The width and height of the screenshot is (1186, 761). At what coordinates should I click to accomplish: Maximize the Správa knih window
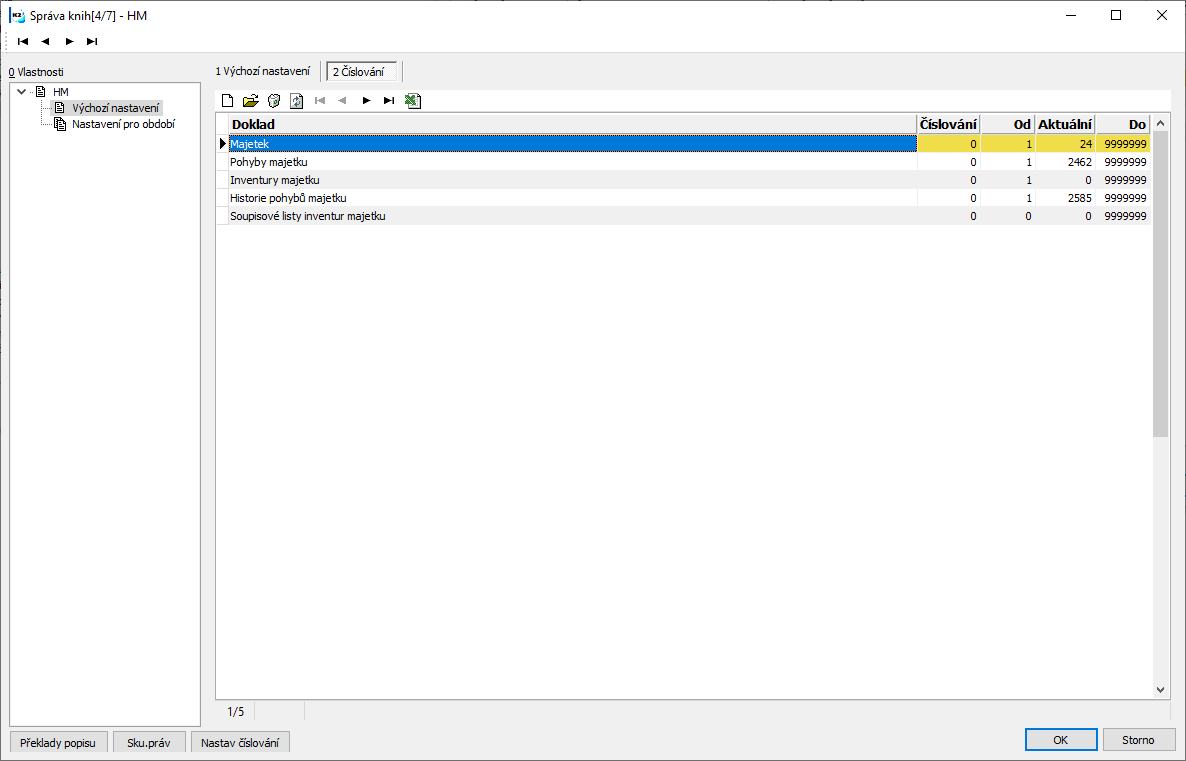click(x=1116, y=15)
